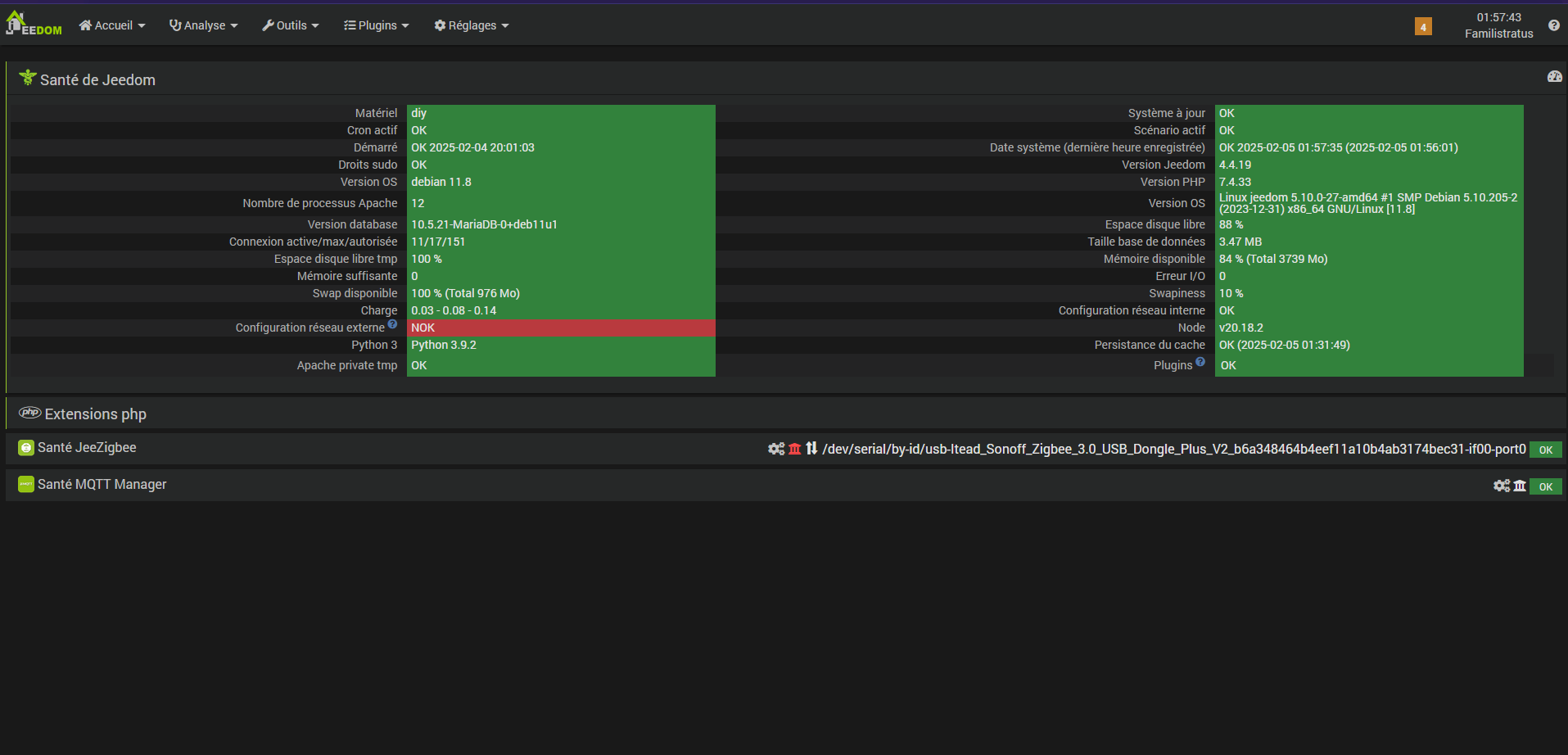Click the 'Taille base de données' label

pyautogui.click(x=1146, y=242)
